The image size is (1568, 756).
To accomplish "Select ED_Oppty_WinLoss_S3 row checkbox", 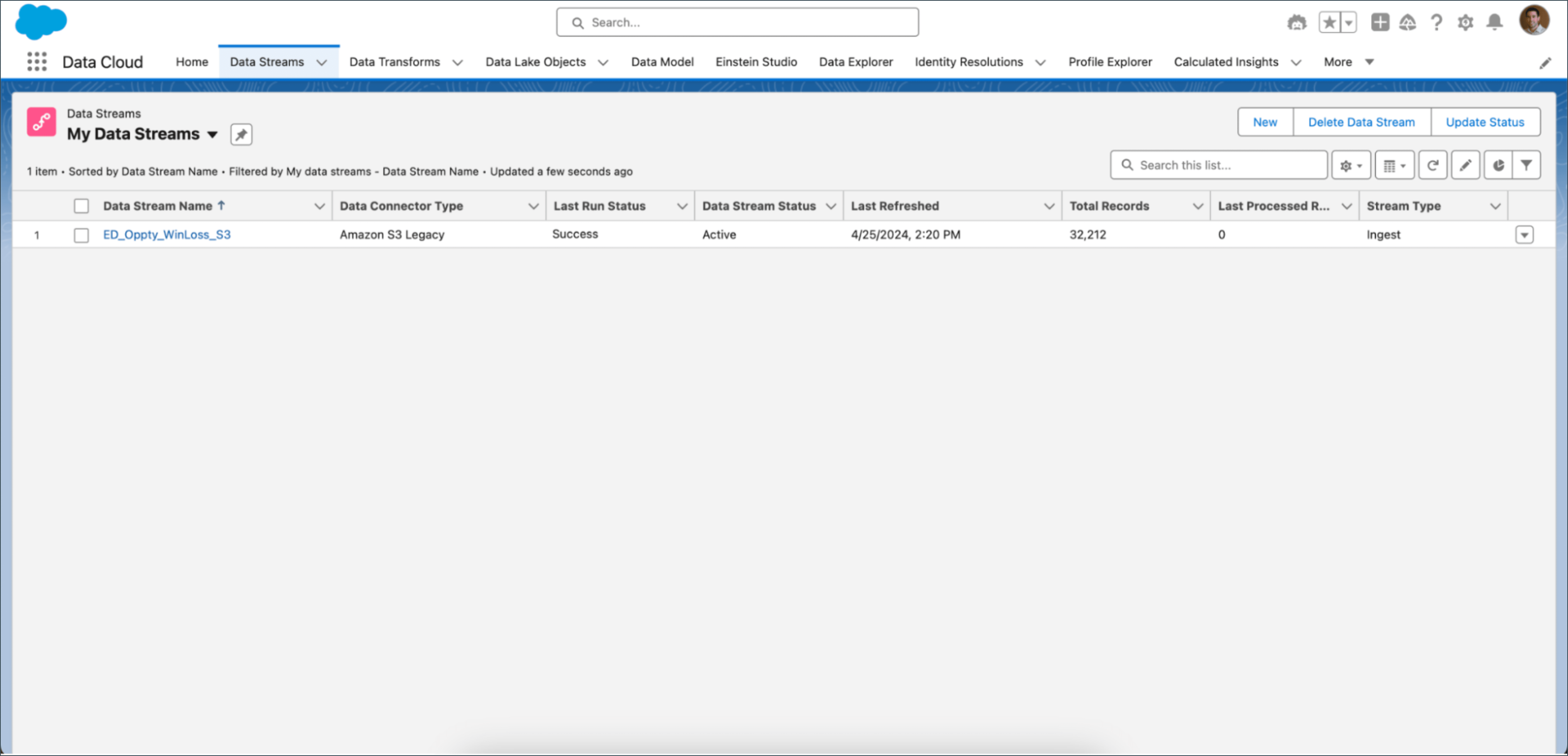I will (81, 235).
